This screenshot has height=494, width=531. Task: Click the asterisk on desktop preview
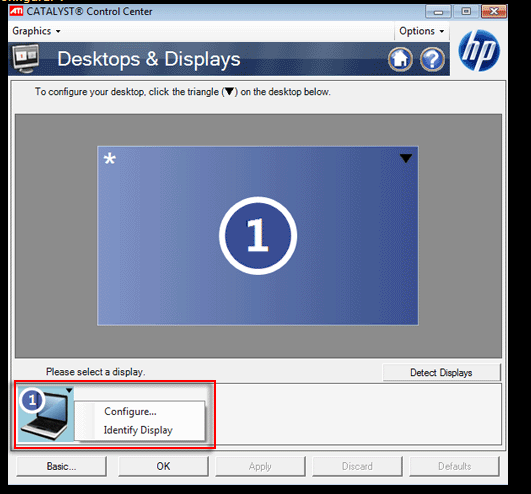(110, 158)
